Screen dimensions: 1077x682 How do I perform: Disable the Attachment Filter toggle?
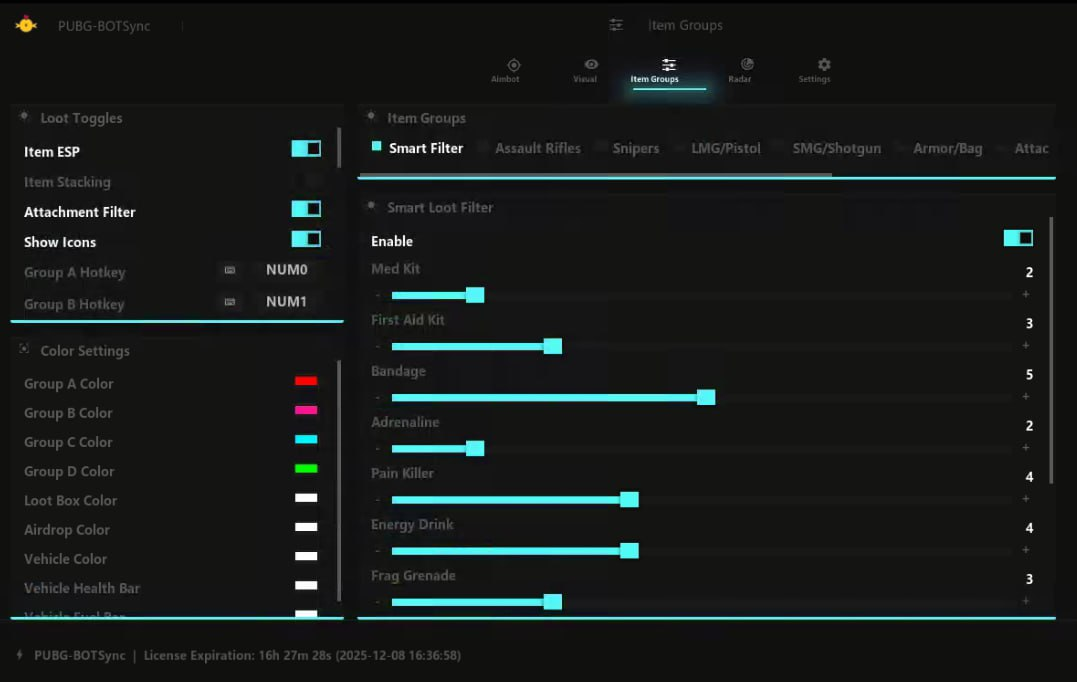[x=306, y=209]
